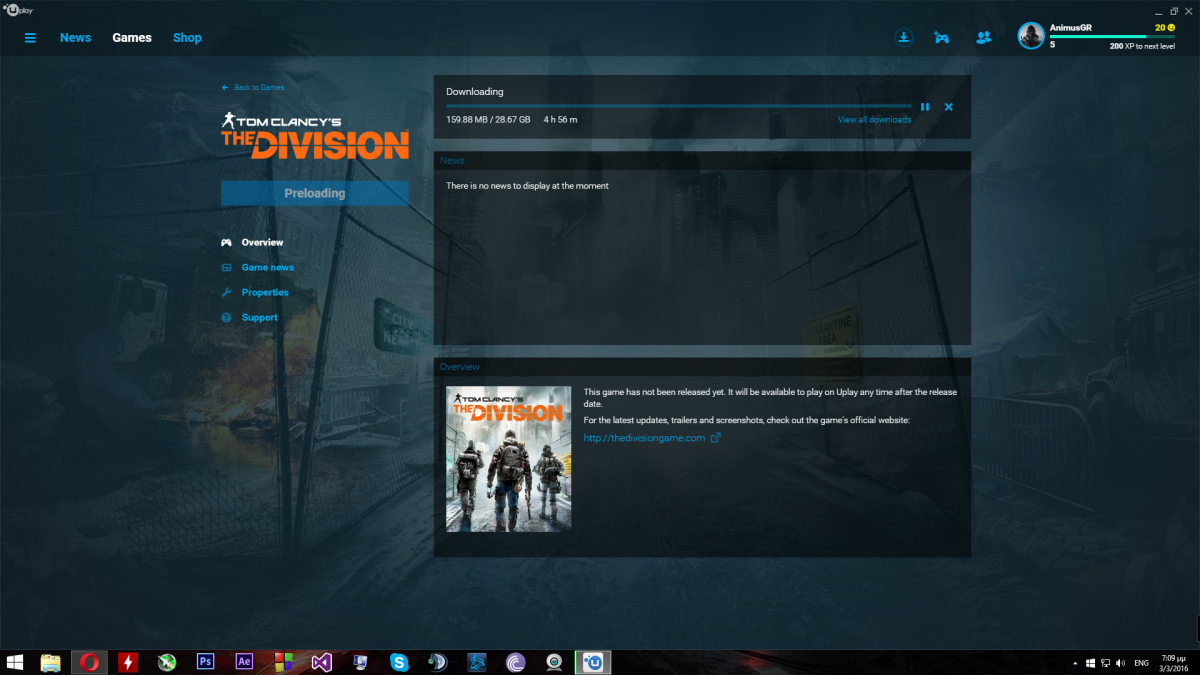Open the Windows Start menu

15,662
